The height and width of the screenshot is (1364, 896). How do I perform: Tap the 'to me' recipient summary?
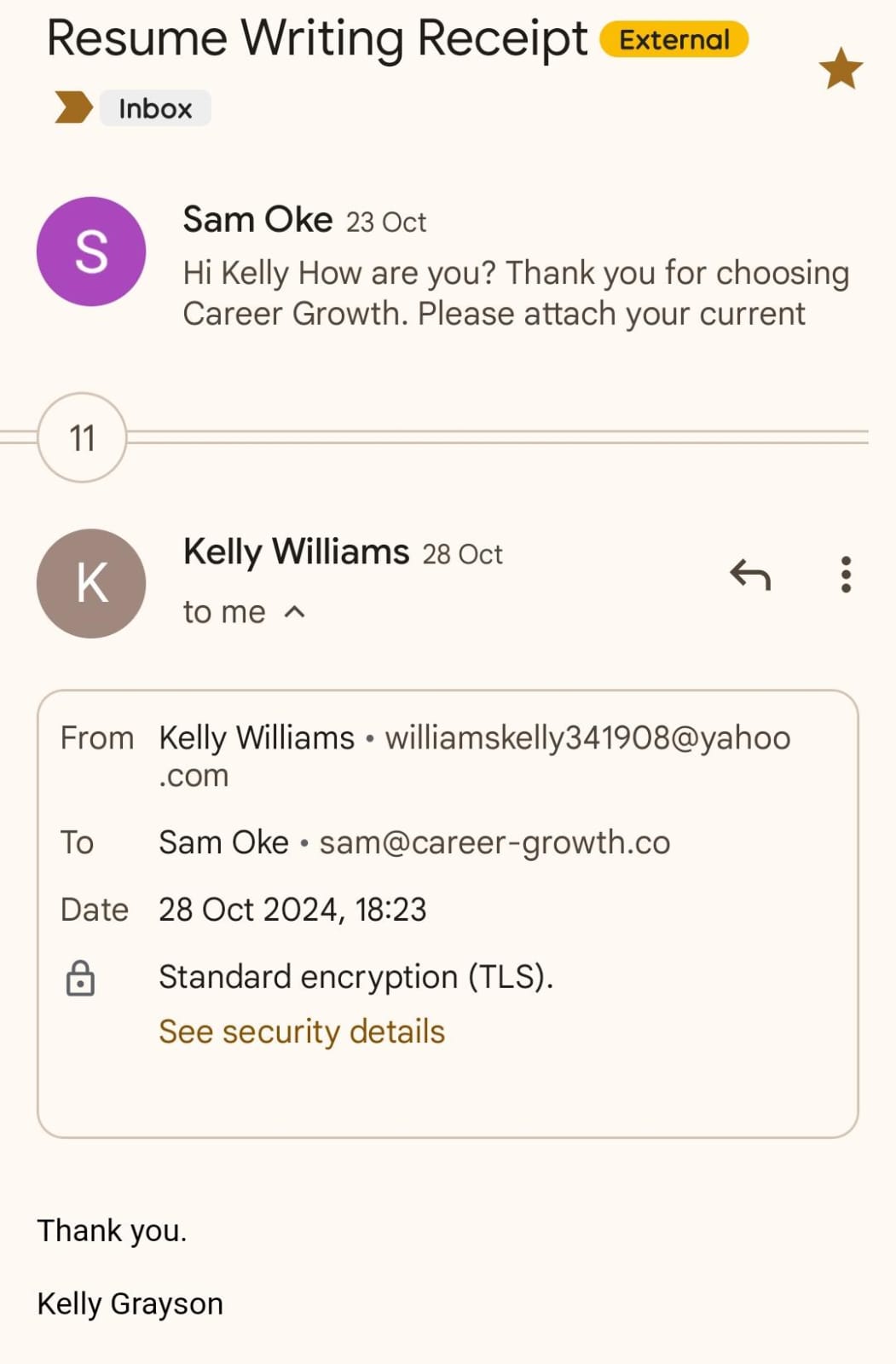224,612
